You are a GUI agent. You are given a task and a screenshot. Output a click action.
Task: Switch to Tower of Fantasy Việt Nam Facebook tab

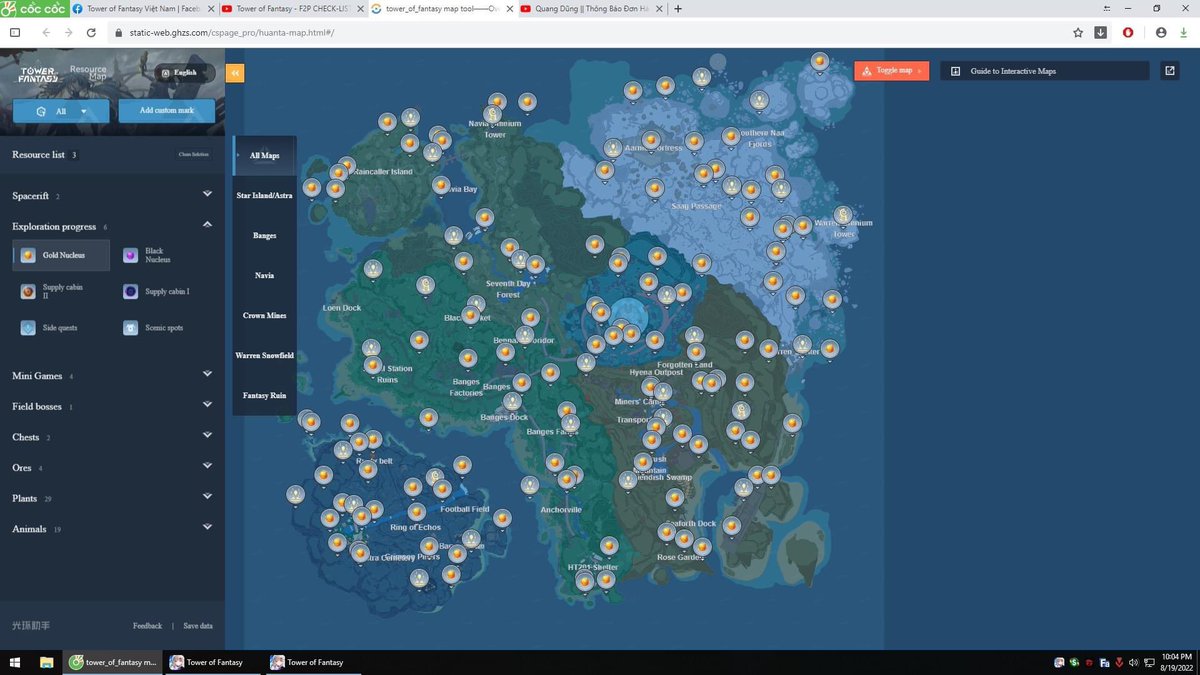pyautogui.click(x=142, y=8)
